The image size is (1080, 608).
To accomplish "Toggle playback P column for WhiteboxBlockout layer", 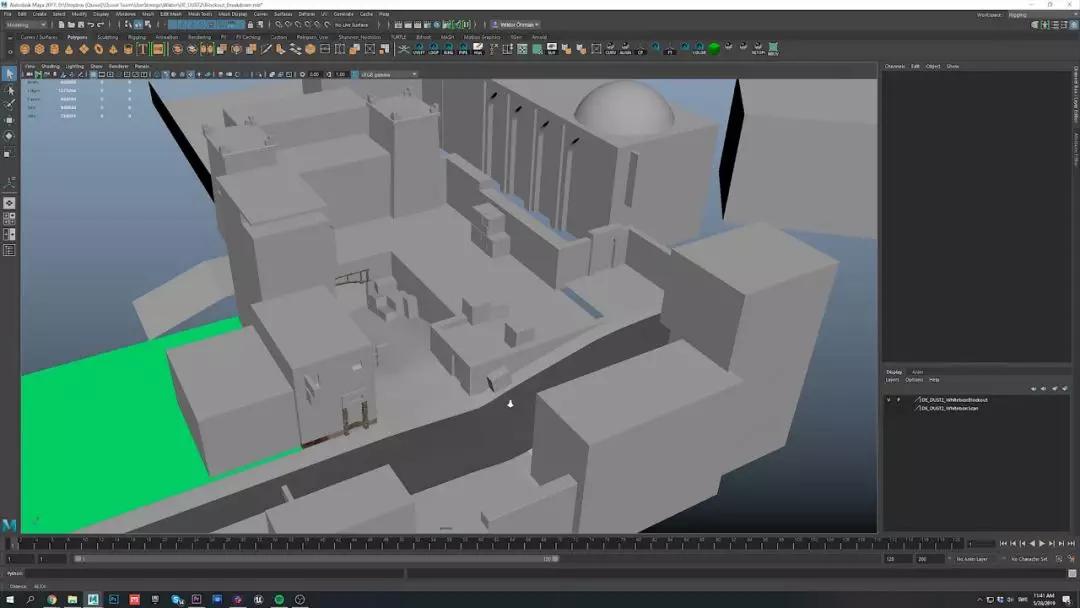I will (x=898, y=399).
